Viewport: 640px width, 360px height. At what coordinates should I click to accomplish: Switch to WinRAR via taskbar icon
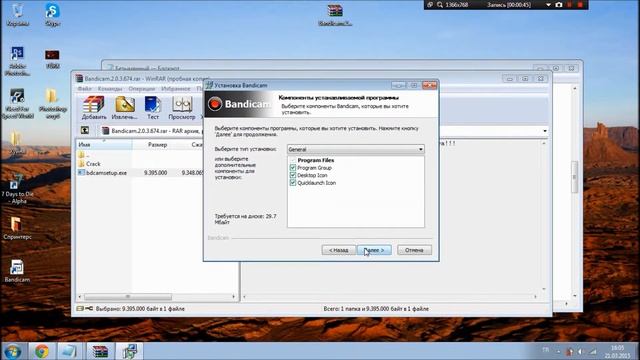point(100,351)
